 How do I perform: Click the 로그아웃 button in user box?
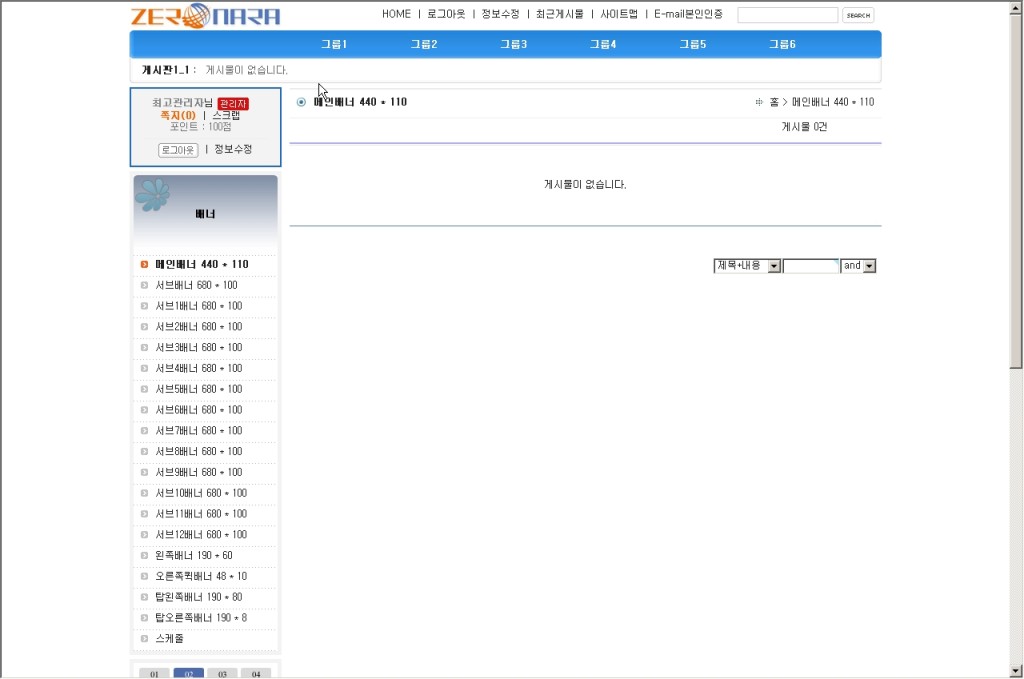[178, 150]
